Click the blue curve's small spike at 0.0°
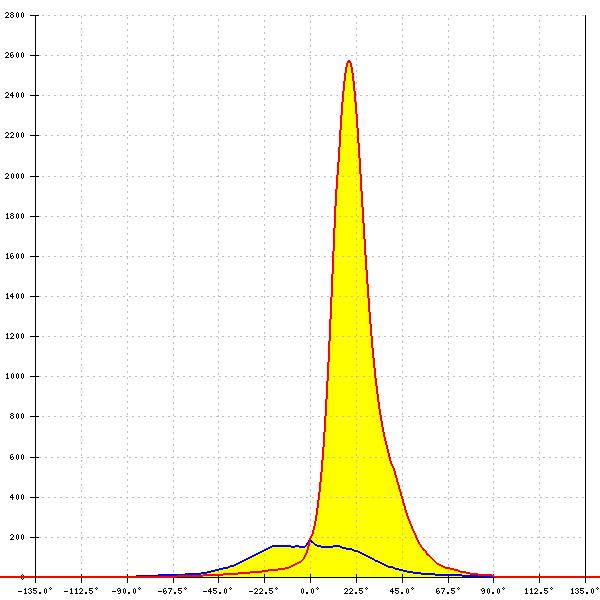The height and width of the screenshot is (600, 600). click(x=310, y=541)
